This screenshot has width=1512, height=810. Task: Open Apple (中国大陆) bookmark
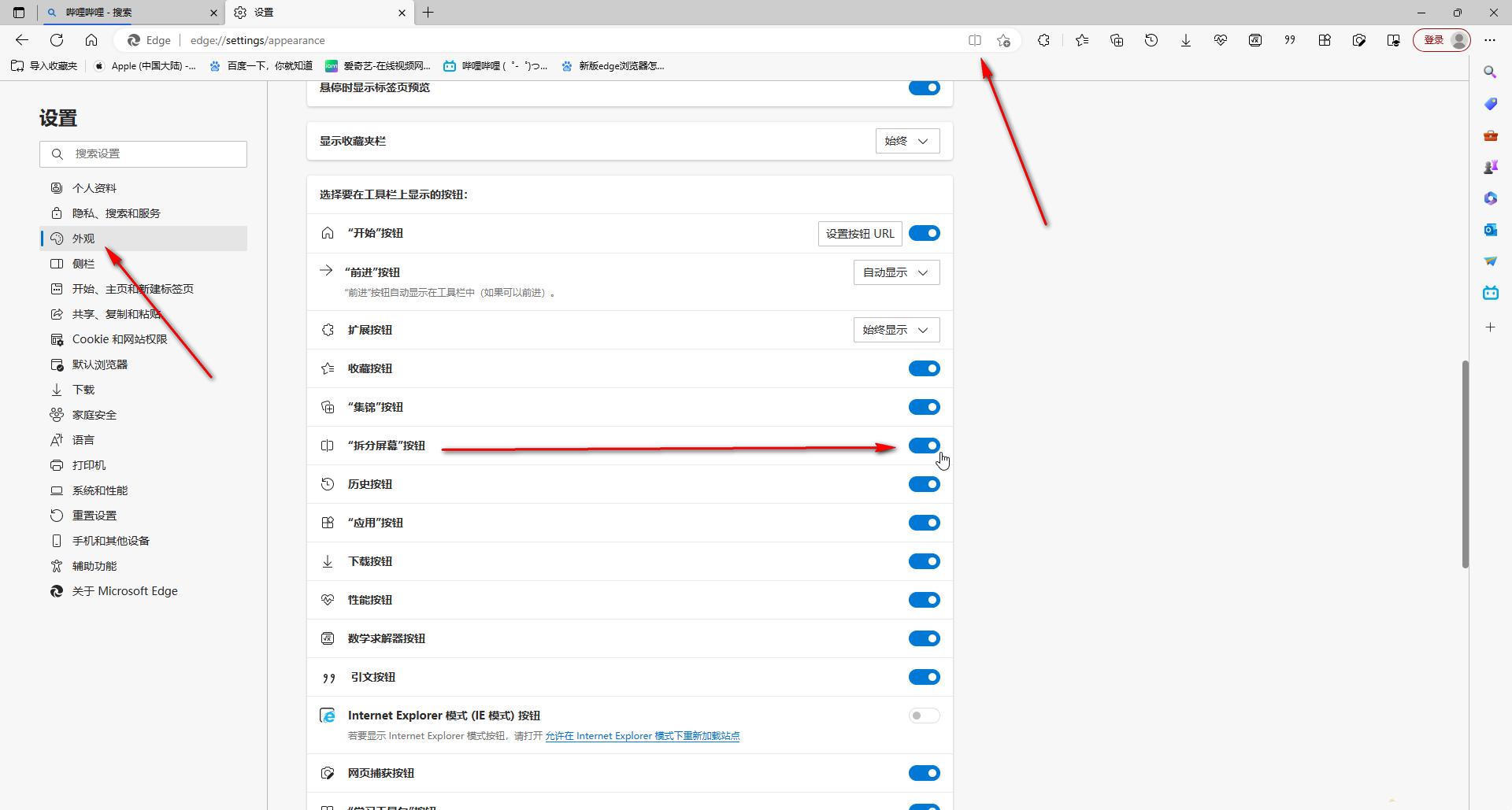tap(145, 66)
